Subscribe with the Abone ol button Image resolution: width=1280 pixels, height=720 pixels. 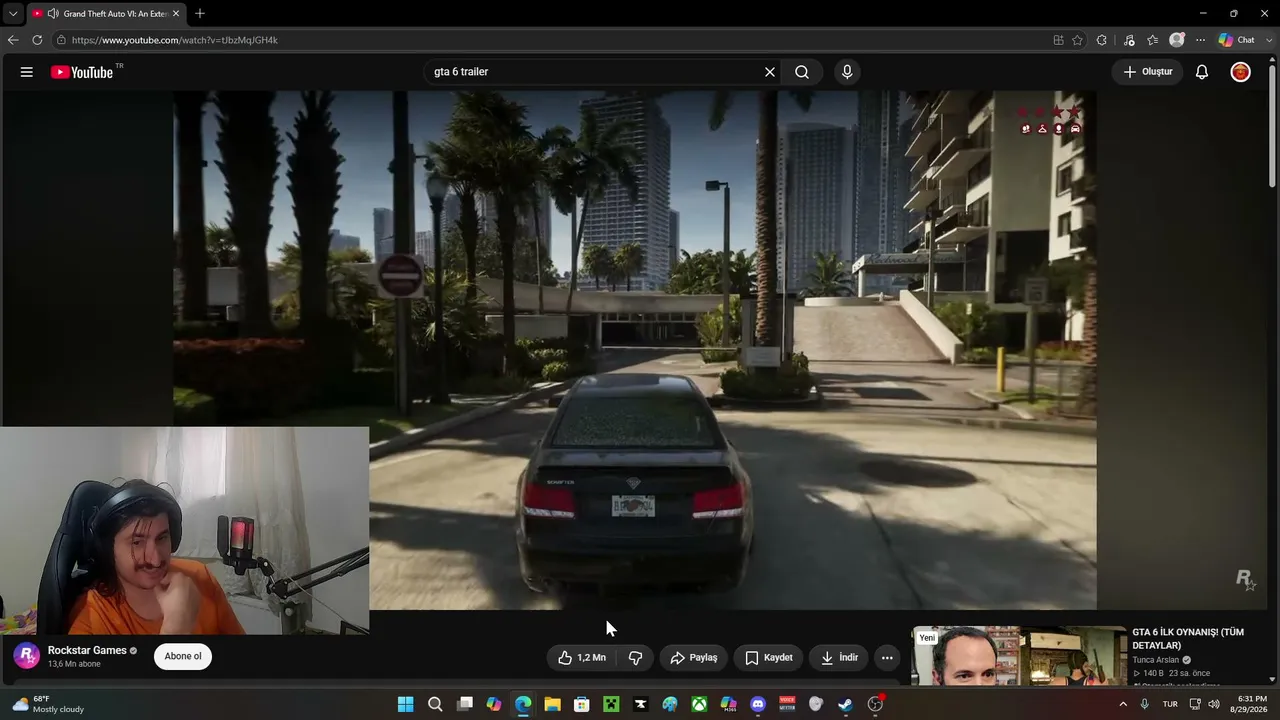tap(183, 656)
